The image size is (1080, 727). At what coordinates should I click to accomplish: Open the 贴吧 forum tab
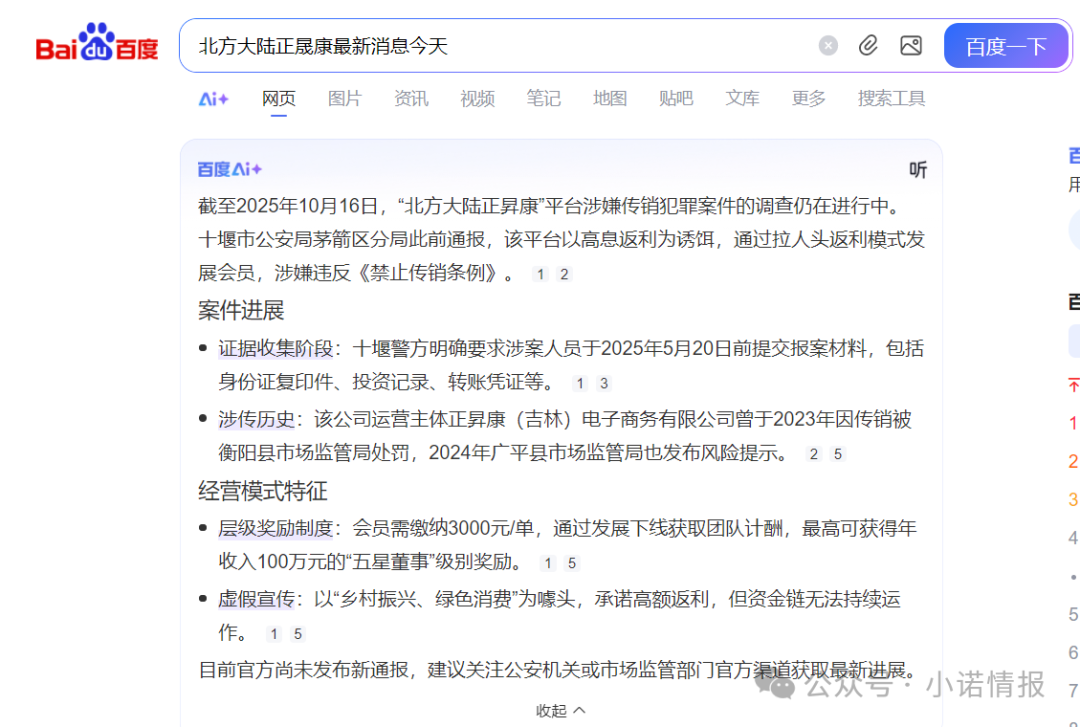pos(676,98)
